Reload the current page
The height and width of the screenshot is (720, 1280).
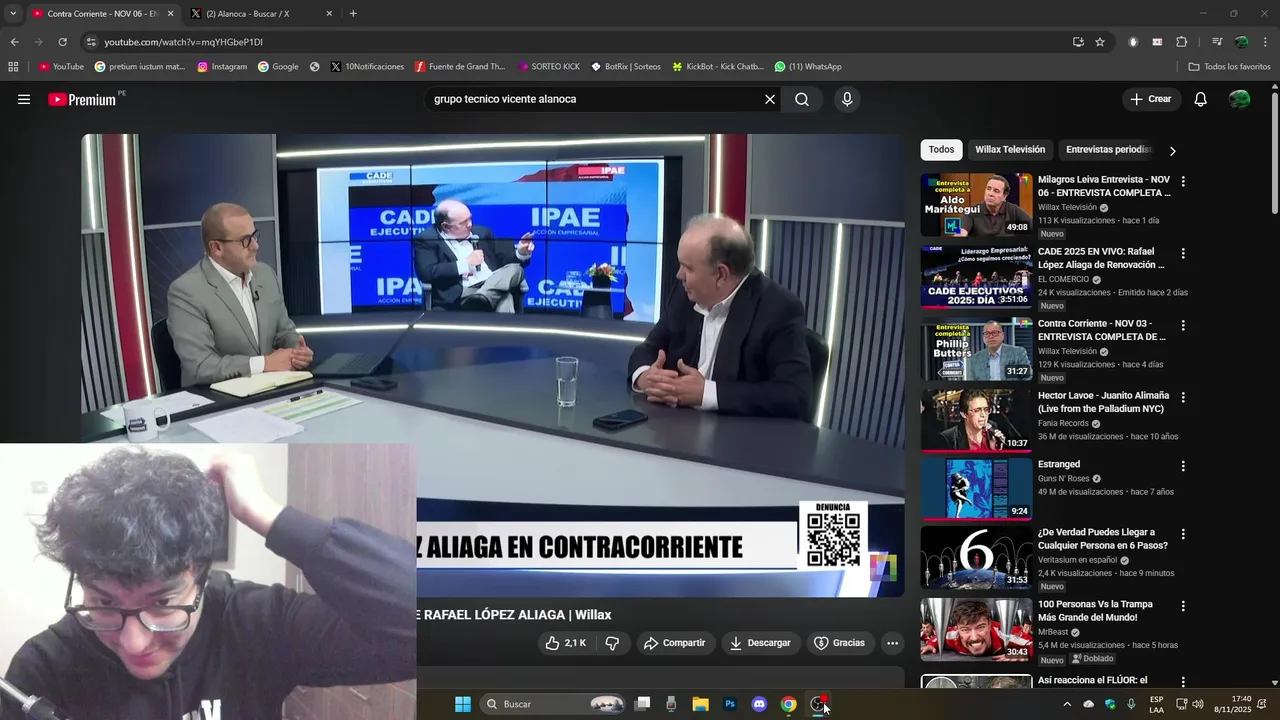pyautogui.click(x=62, y=42)
